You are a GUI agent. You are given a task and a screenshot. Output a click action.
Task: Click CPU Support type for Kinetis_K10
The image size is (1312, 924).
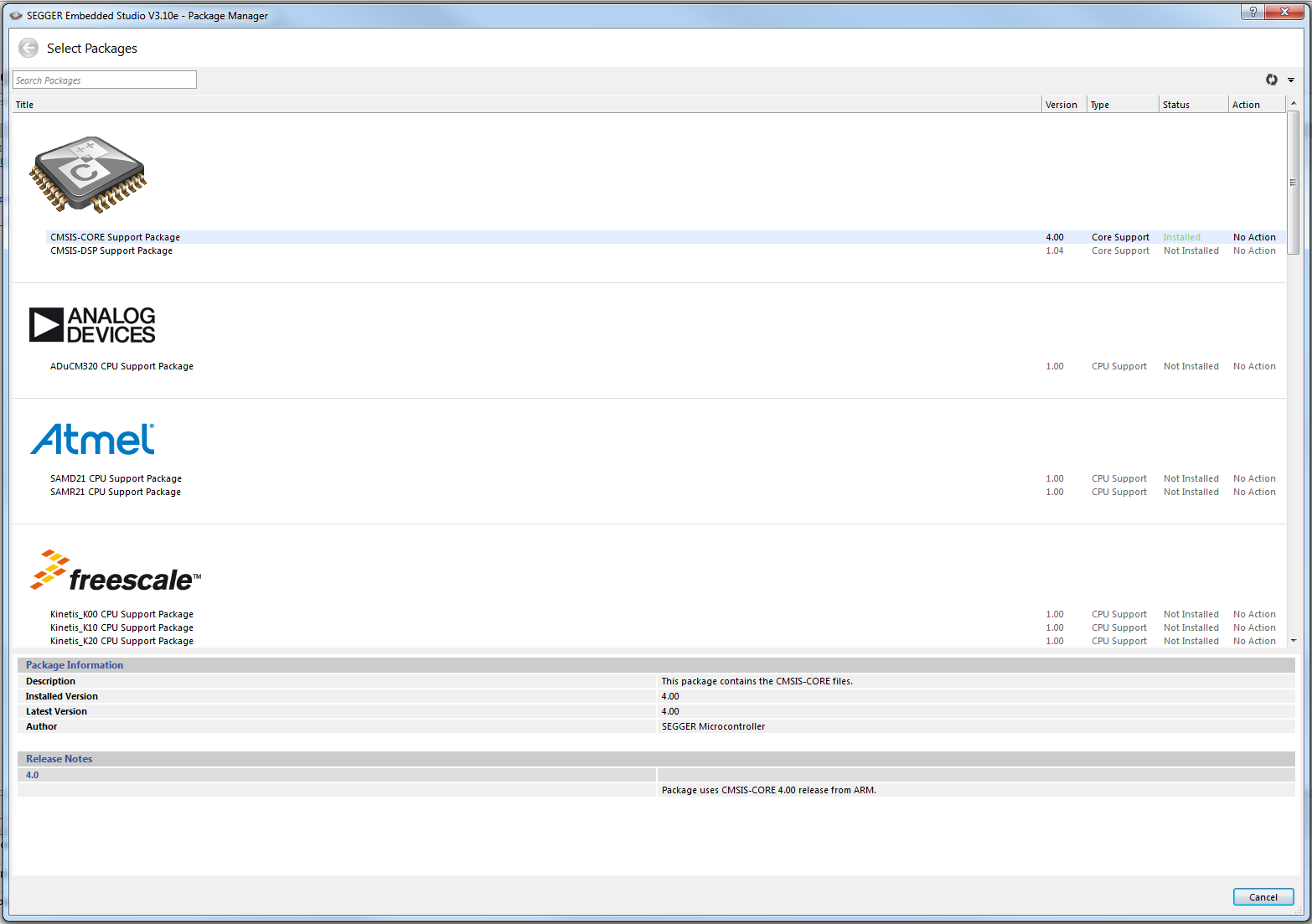1119,627
